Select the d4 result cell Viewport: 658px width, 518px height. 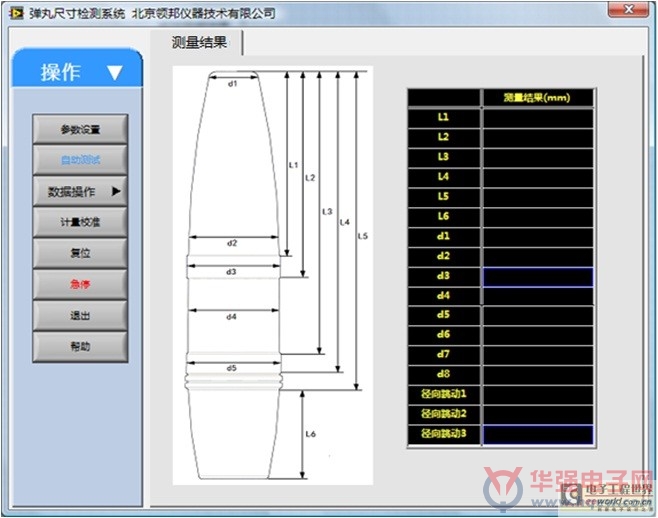pyautogui.click(x=538, y=296)
